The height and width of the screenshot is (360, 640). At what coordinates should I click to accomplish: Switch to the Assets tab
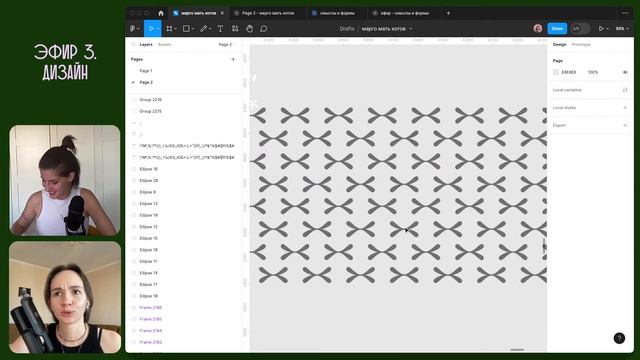(164, 44)
